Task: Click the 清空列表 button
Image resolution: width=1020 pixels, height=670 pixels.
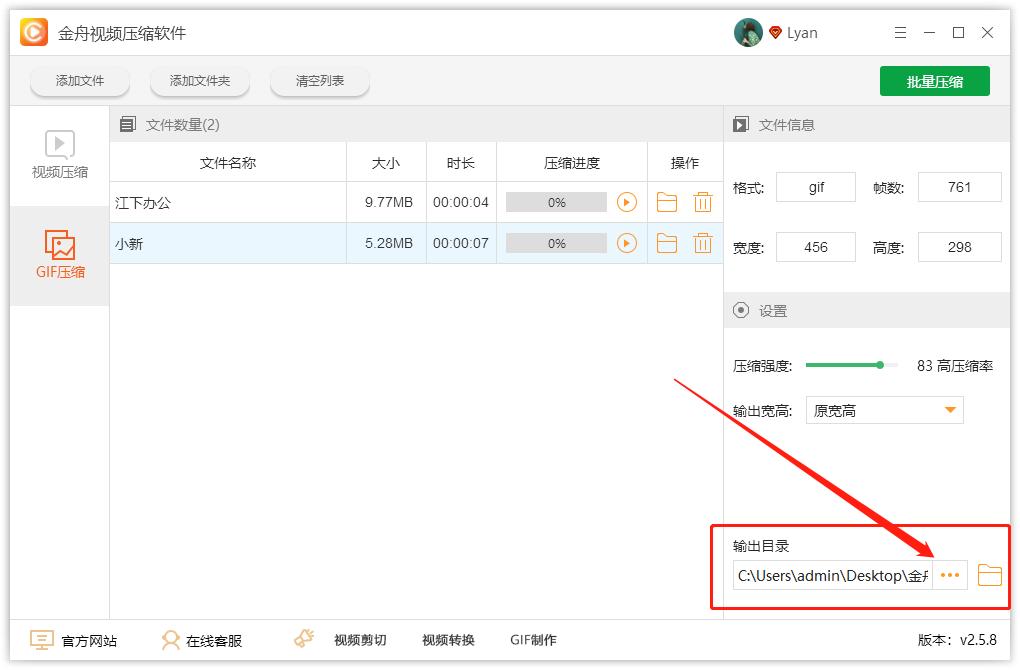Action: click(x=319, y=81)
